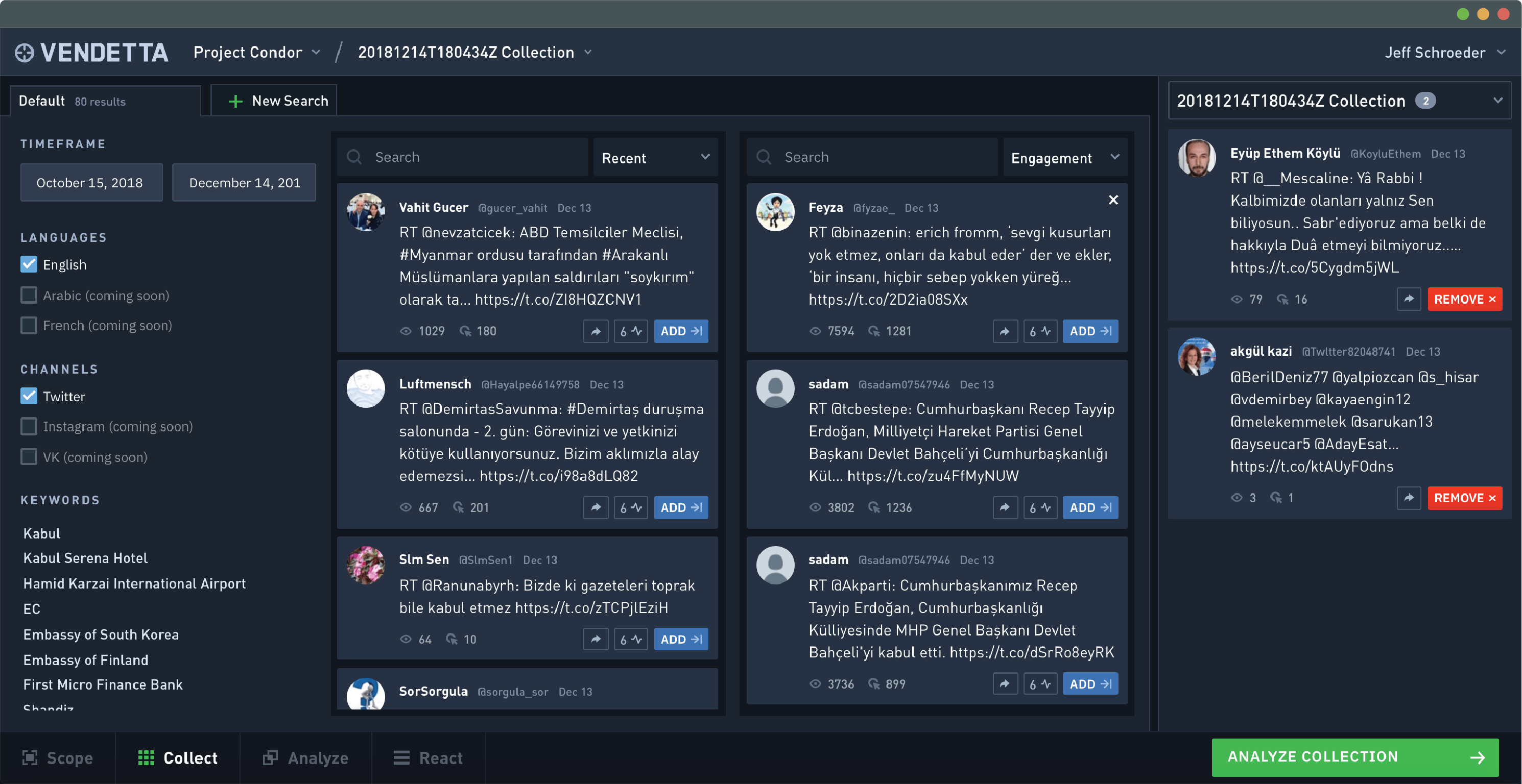
Task: Click the REMOVE icon on akgül kazi post
Action: (x=1463, y=497)
